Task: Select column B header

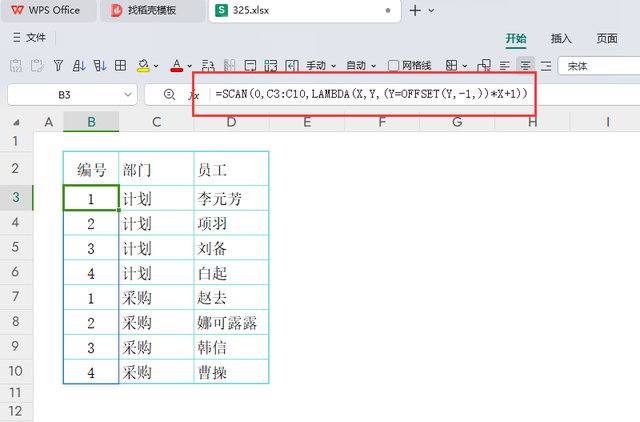Action: coord(91,122)
